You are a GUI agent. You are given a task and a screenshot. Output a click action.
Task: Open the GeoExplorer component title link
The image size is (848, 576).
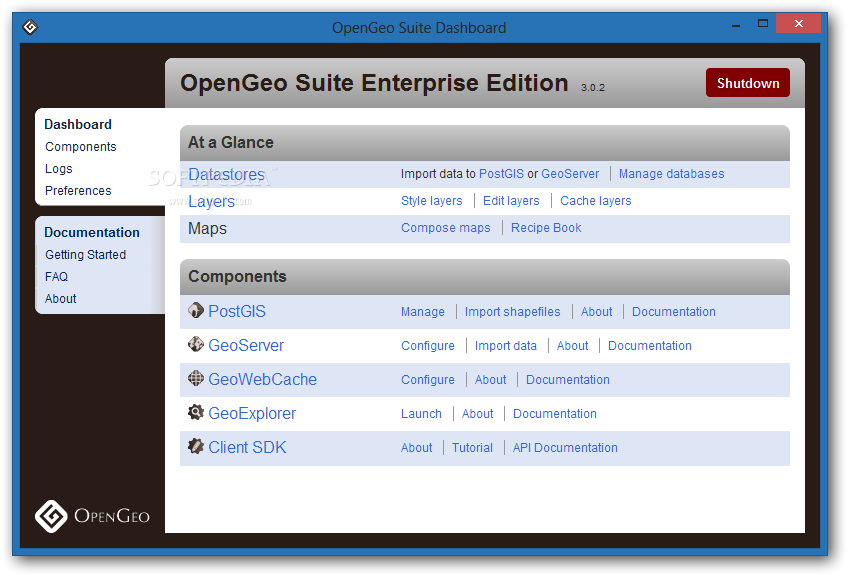252,413
